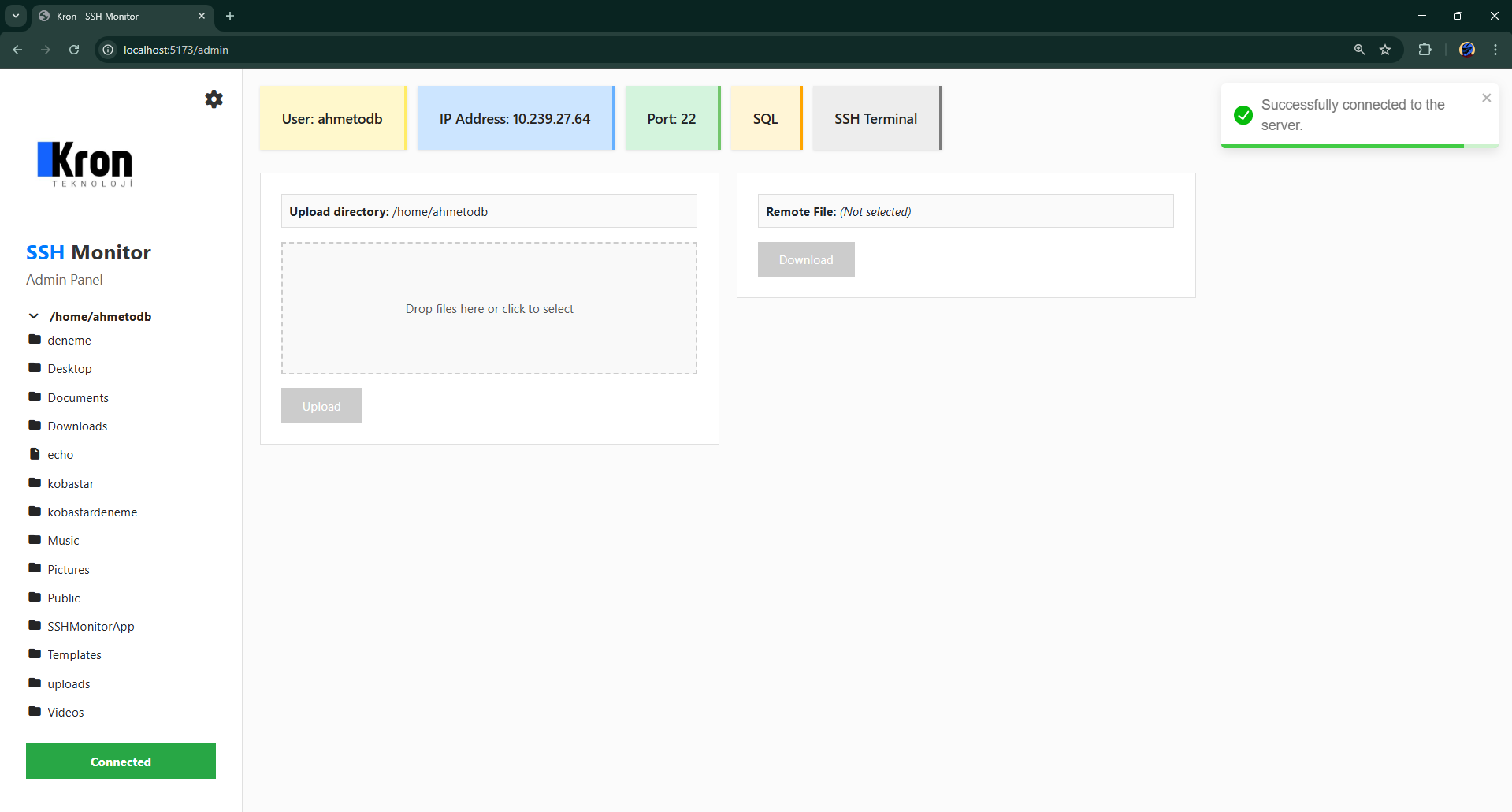The width and height of the screenshot is (1512, 812).
Task: Switch to the SQL tab
Action: tap(765, 118)
